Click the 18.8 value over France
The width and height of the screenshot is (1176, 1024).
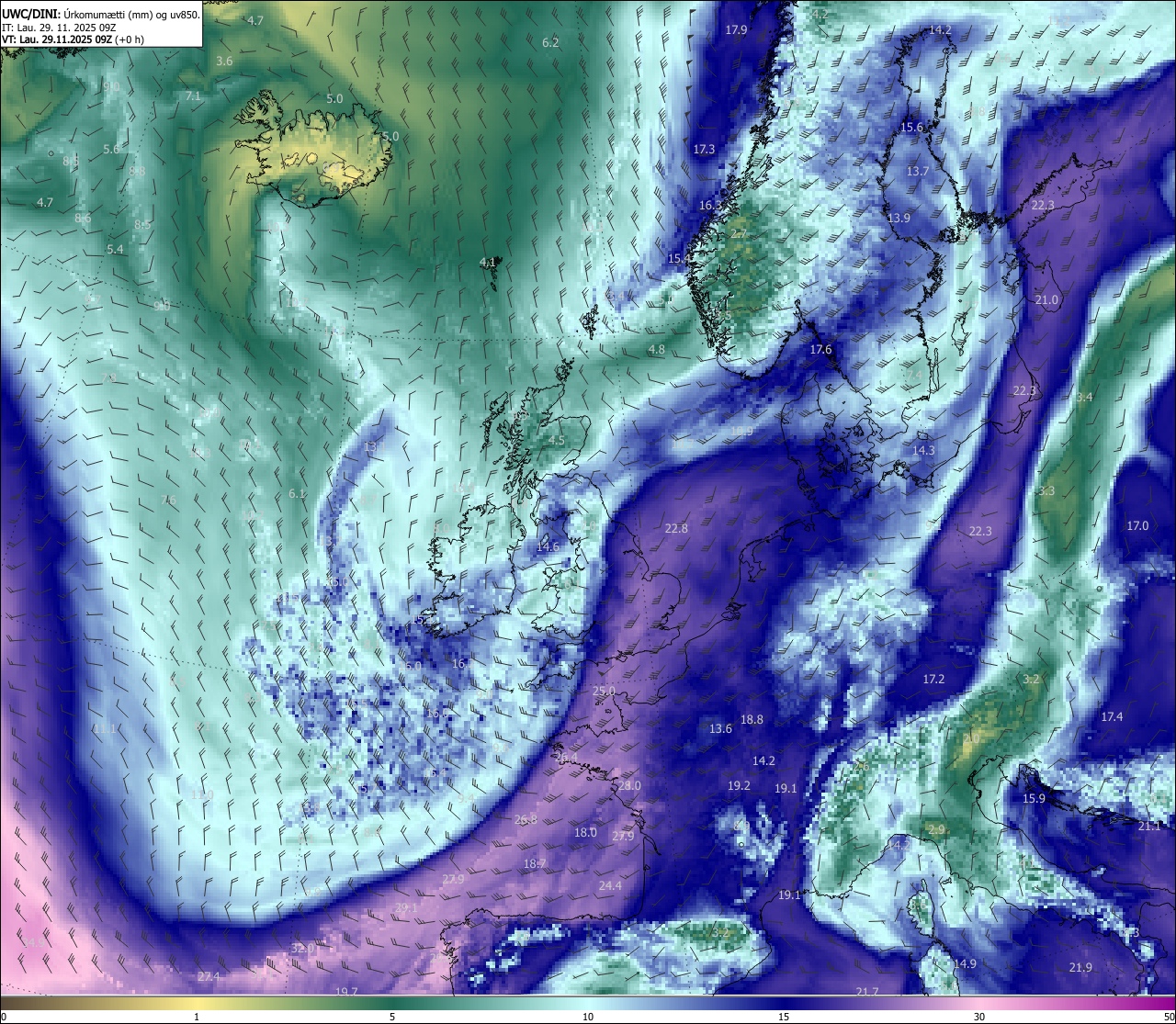(x=752, y=720)
